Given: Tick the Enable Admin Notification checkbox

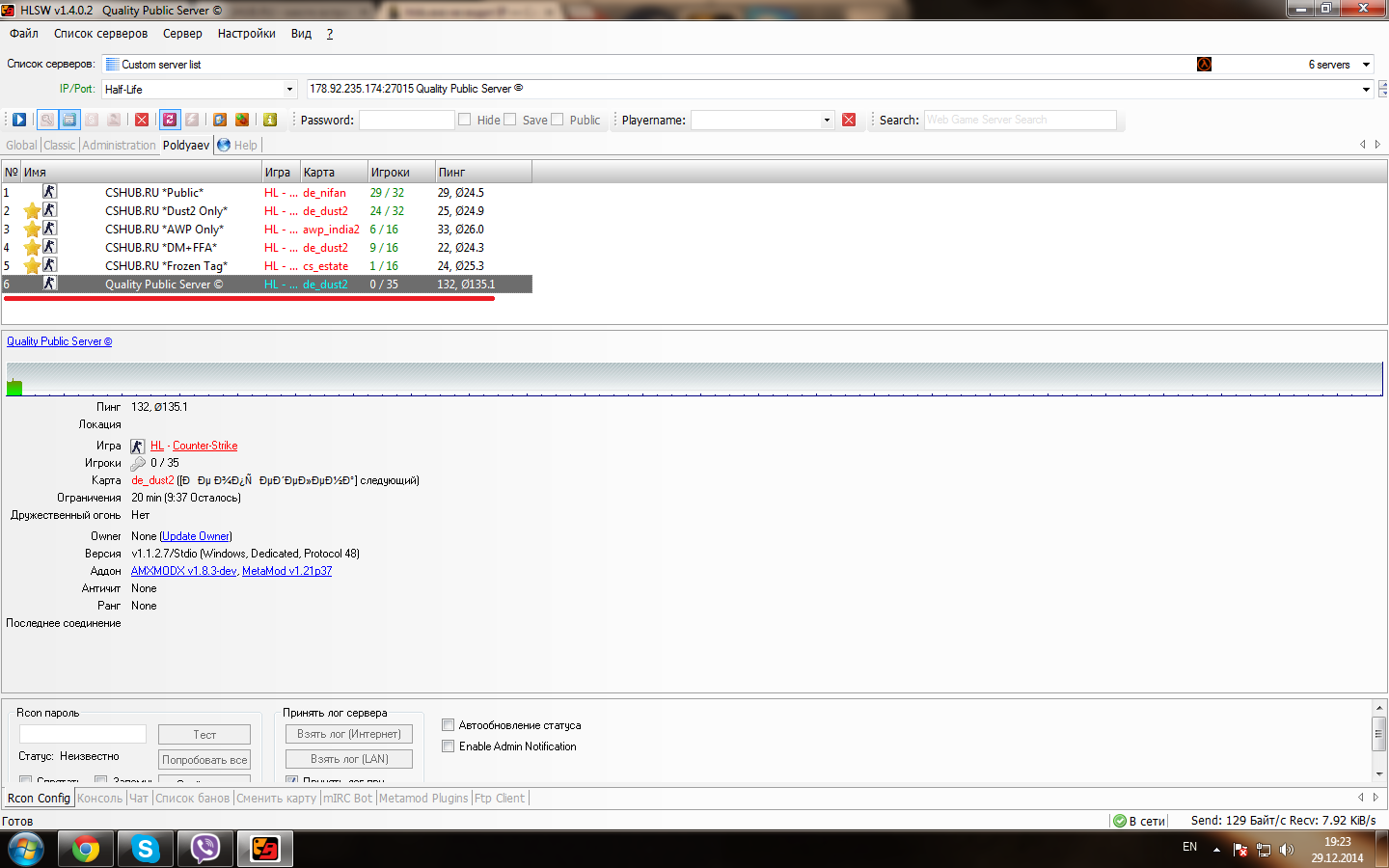Looking at the screenshot, I should click(448, 746).
